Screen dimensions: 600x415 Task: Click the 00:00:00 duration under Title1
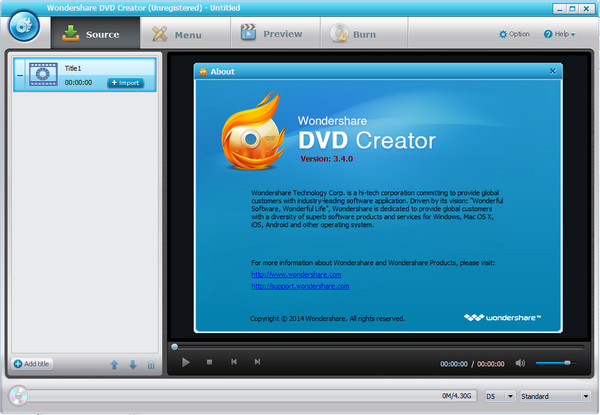click(78, 83)
